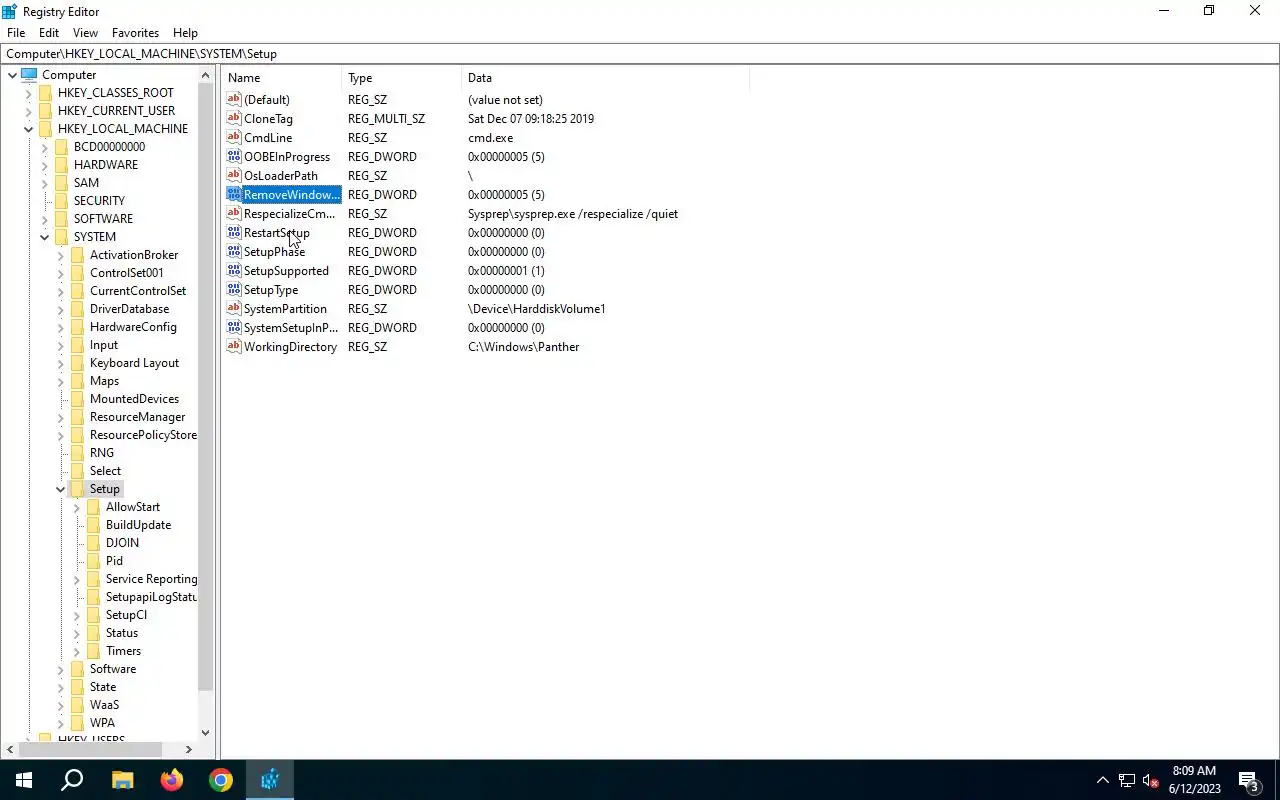
Task: Collapse HKEY_LOCAL_MACHINE node
Action: 28,129
